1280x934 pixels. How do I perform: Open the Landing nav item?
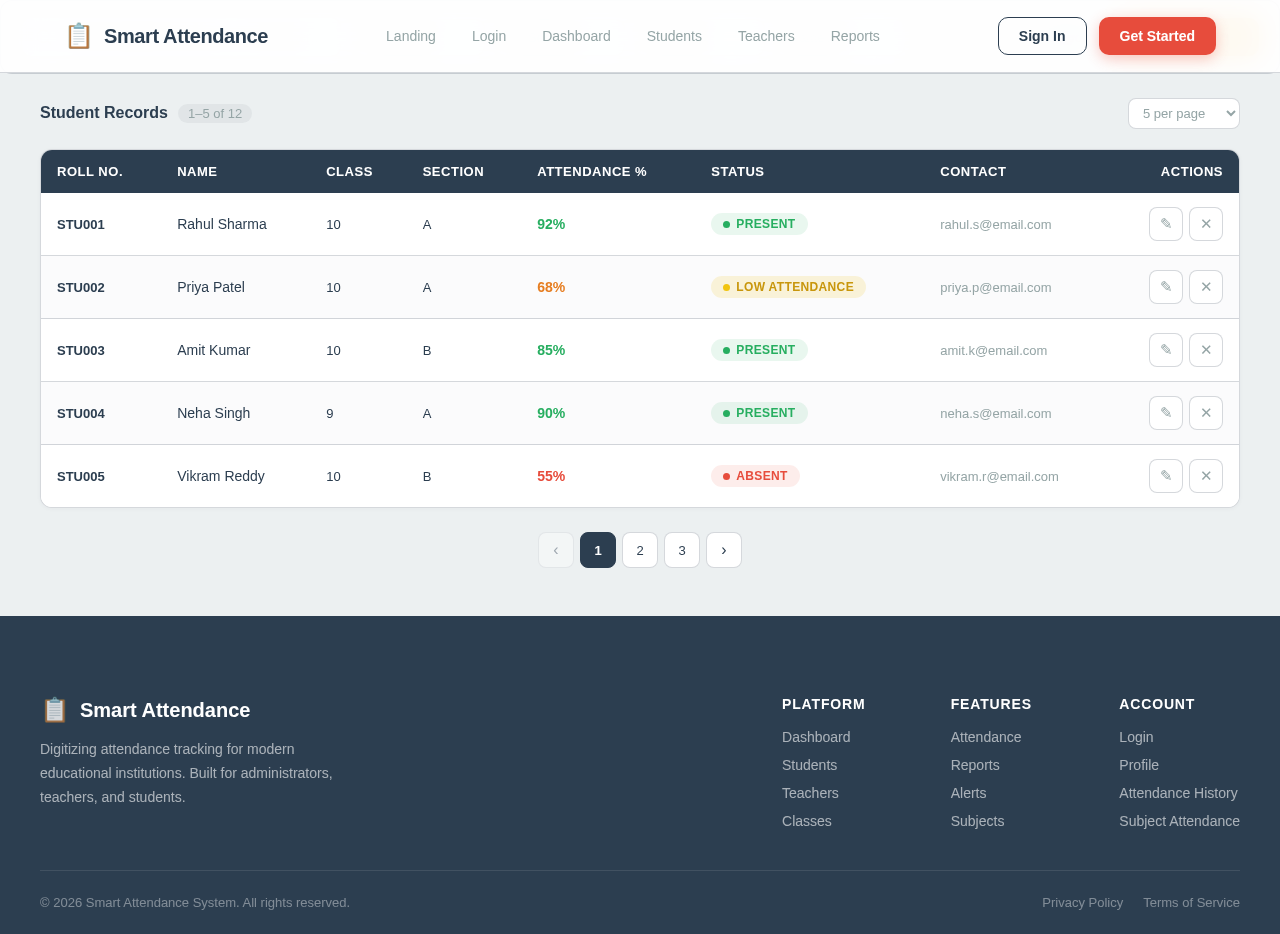tap(411, 36)
